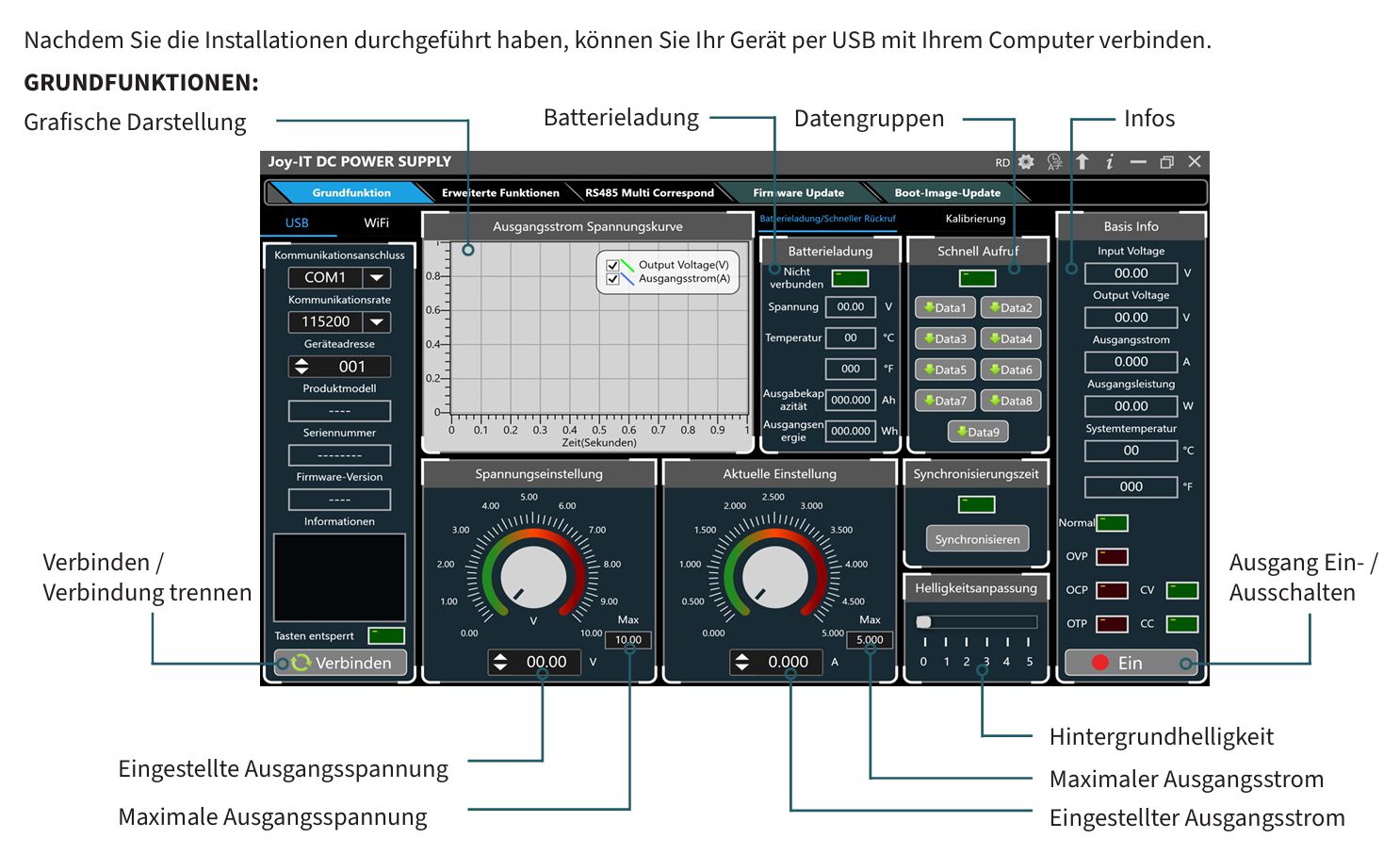Load the Data4 preset group

click(x=1010, y=338)
